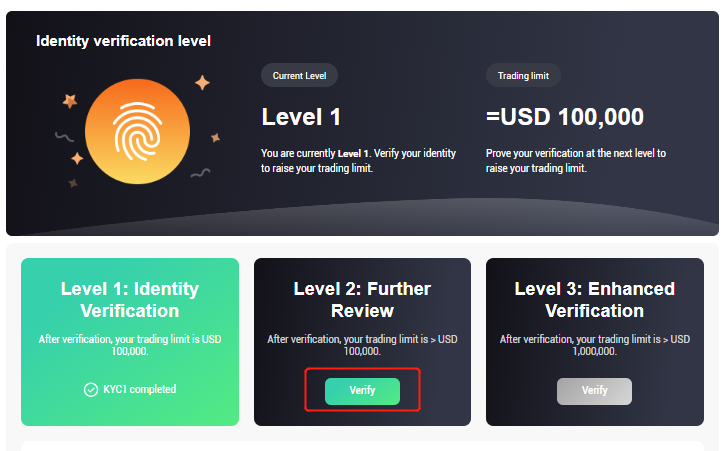
Task: Click the sparkle star at lower left of the fingerprint
Action: pyautogui.click(x=77, y=158)
